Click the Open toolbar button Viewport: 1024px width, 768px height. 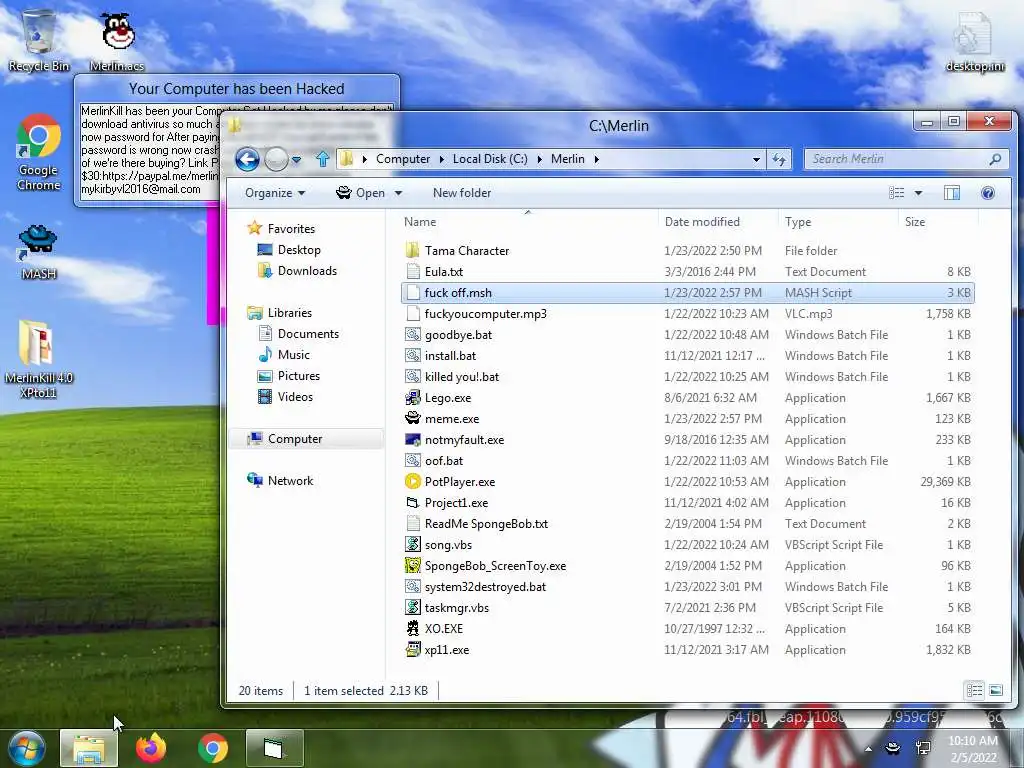[360, 193]
